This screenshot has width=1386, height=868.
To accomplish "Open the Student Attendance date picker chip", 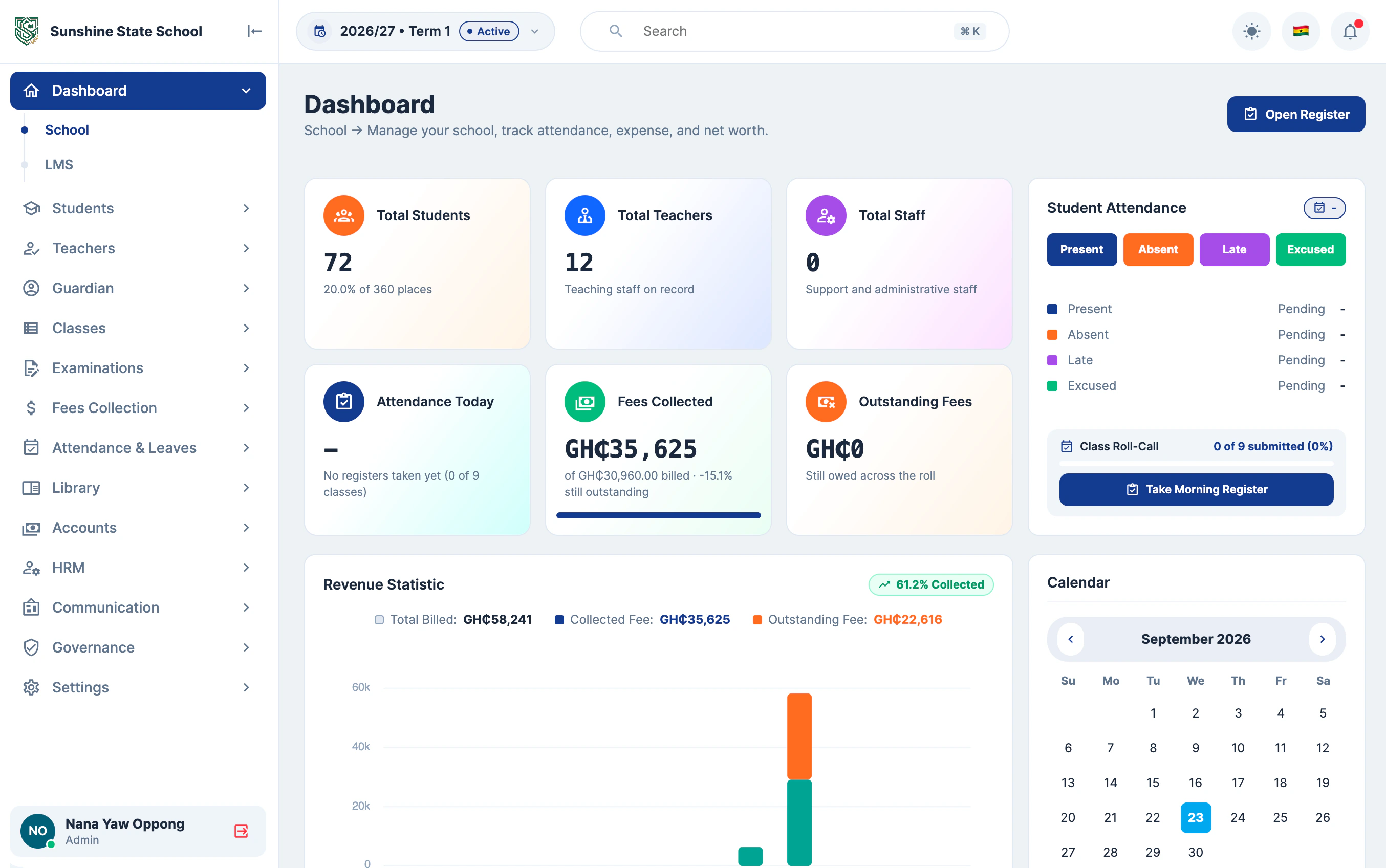I will coord(1324,208).
